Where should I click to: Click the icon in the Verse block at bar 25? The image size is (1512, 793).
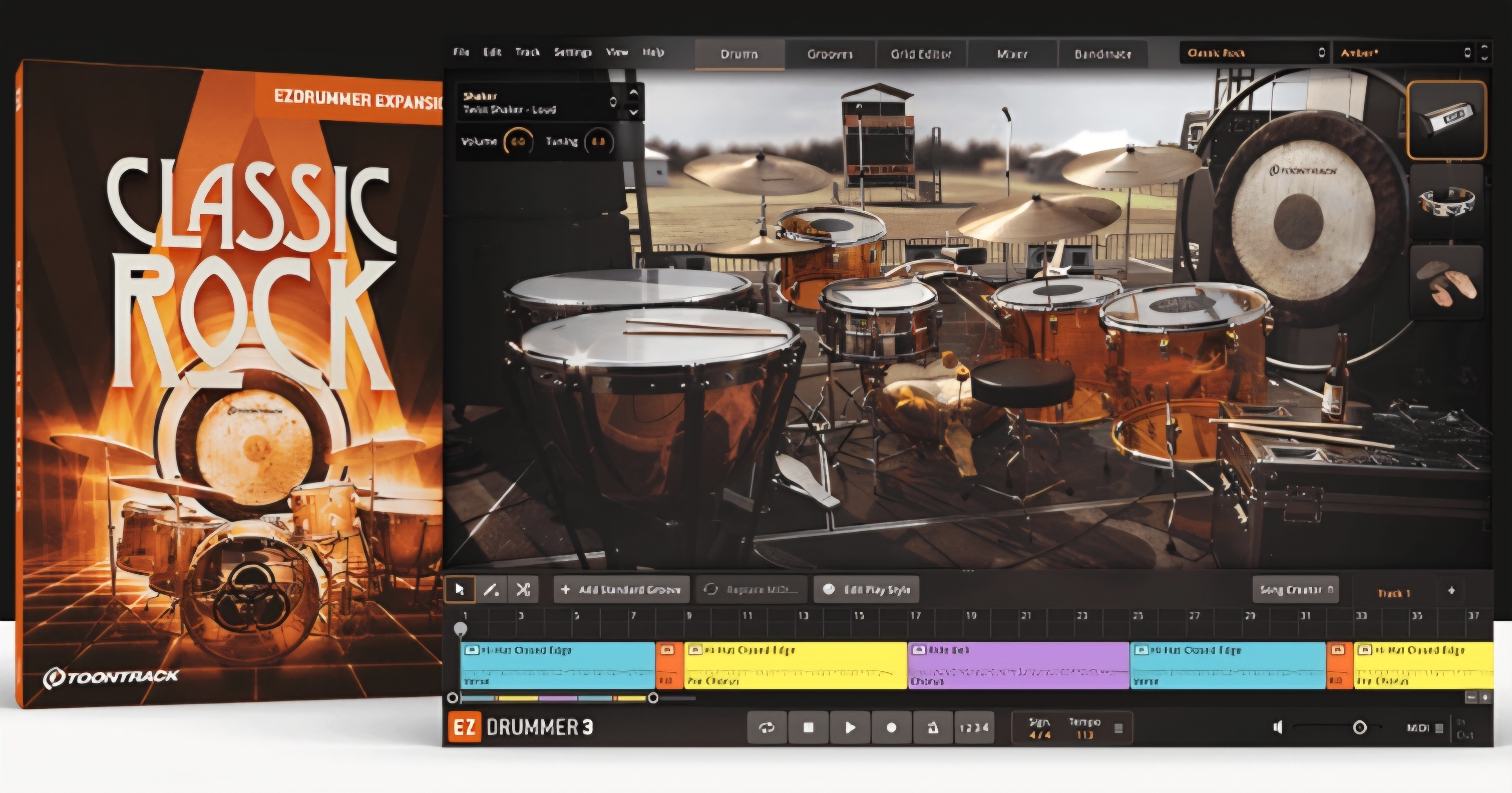point(1142,650)
